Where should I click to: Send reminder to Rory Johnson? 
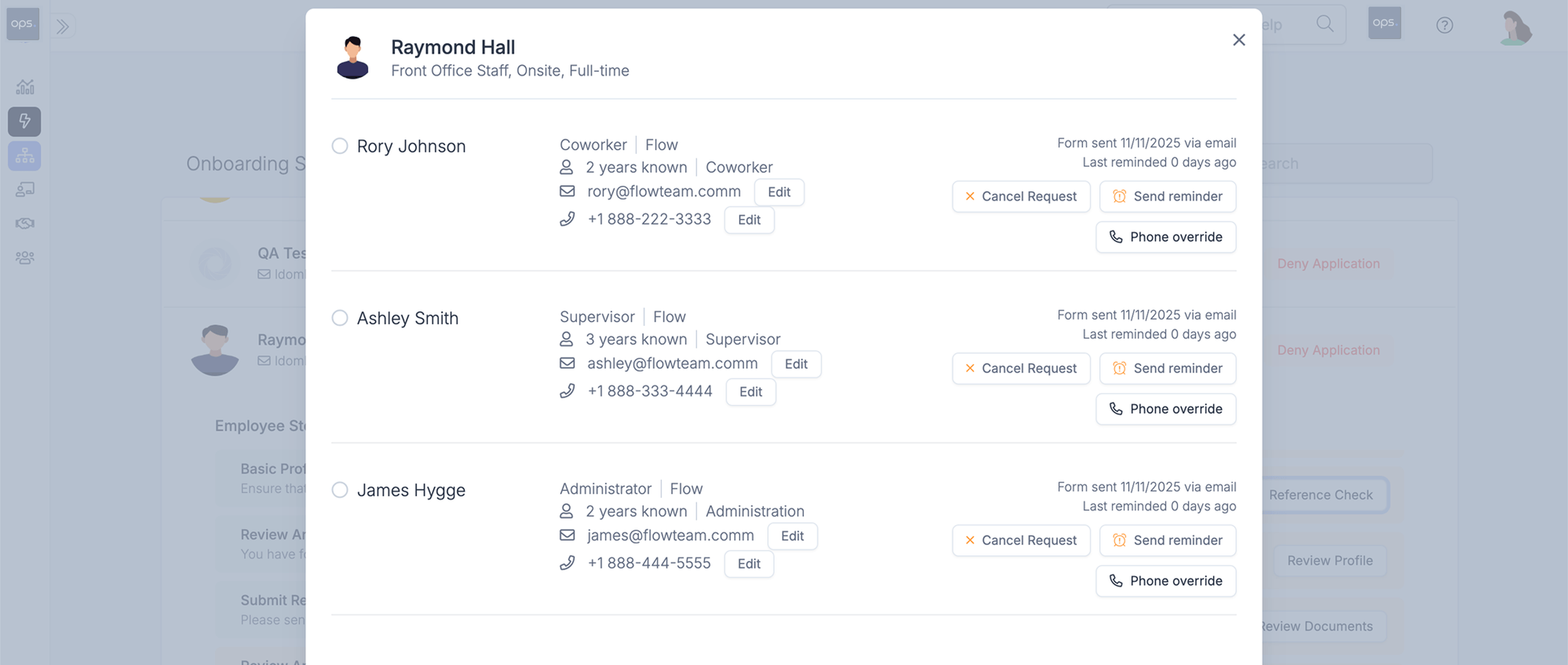1167,196
